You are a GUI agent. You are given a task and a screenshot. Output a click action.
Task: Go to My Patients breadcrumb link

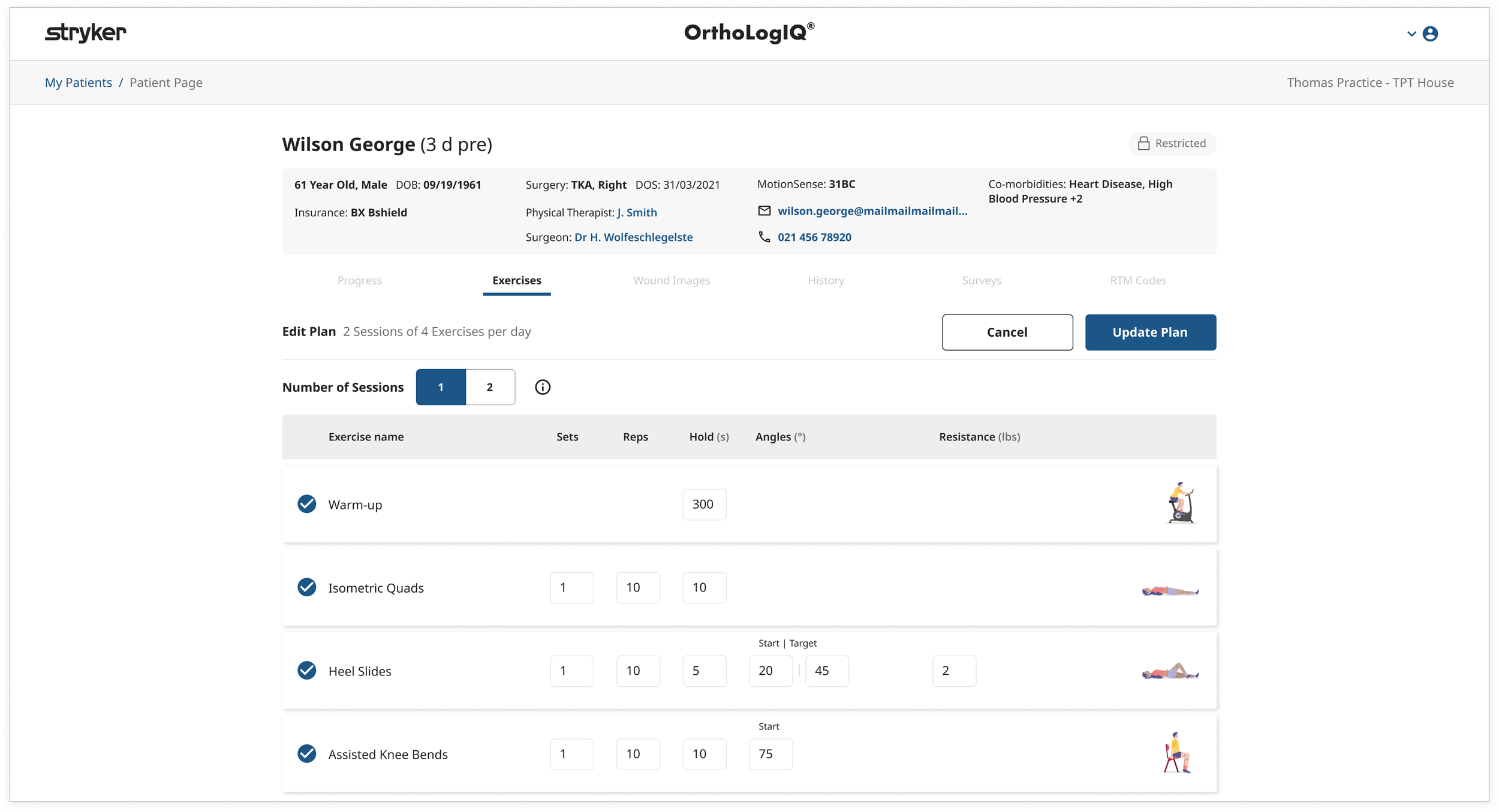point(79,83)
